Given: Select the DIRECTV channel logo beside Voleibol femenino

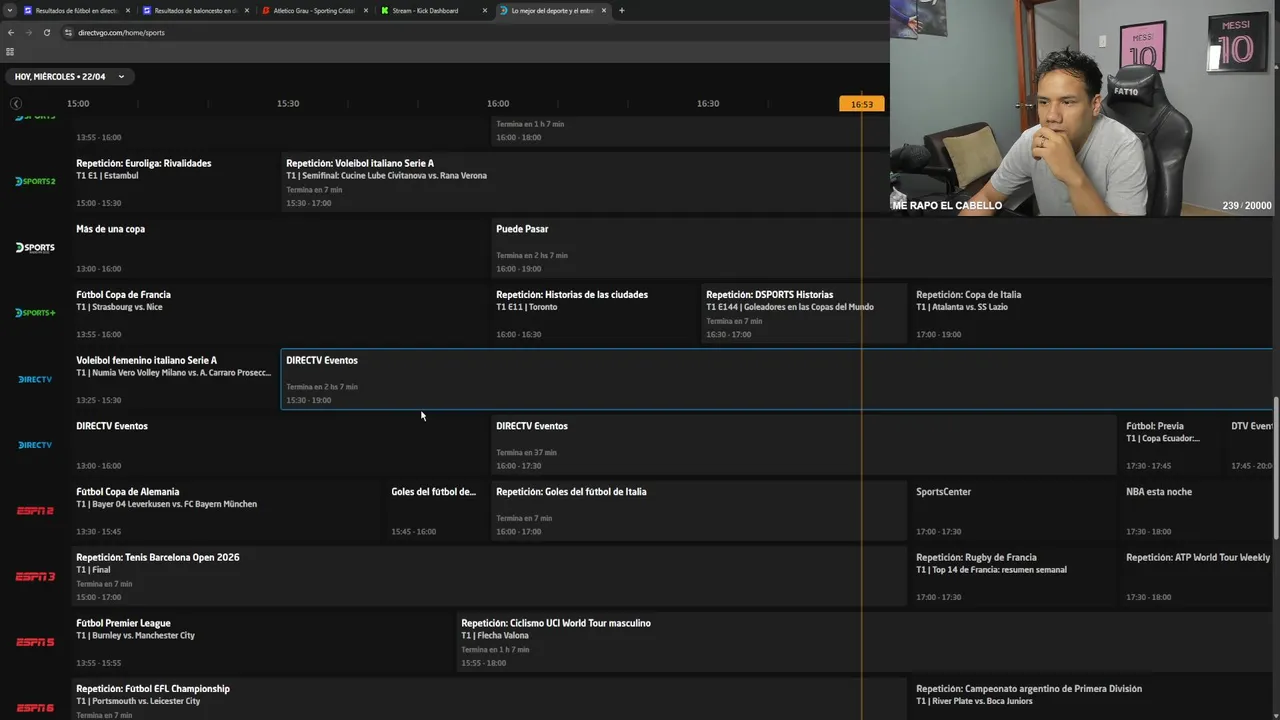Looking at the screenshot, I should pos(35,379).
